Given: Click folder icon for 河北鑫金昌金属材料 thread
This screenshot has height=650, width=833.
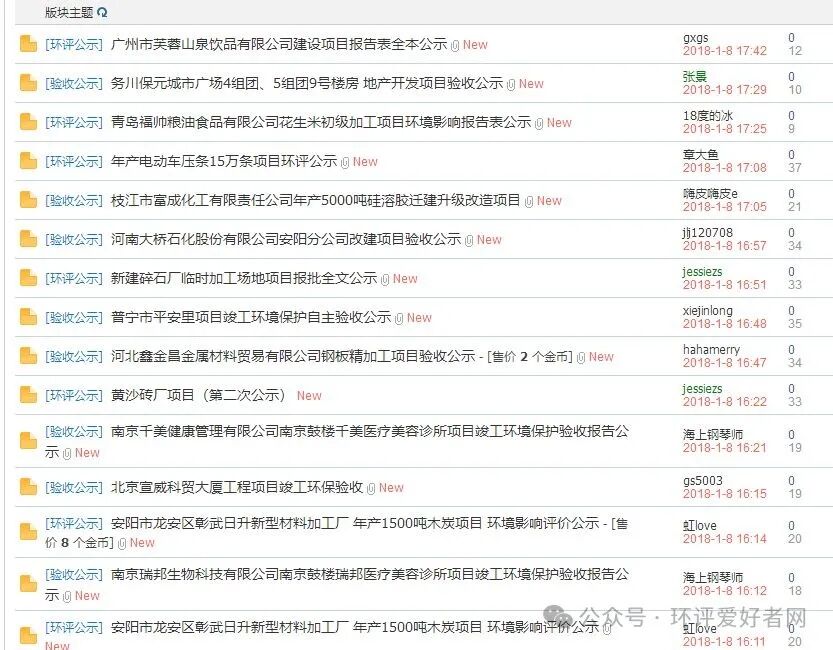Looking at the screenshot, I should 28,356.
